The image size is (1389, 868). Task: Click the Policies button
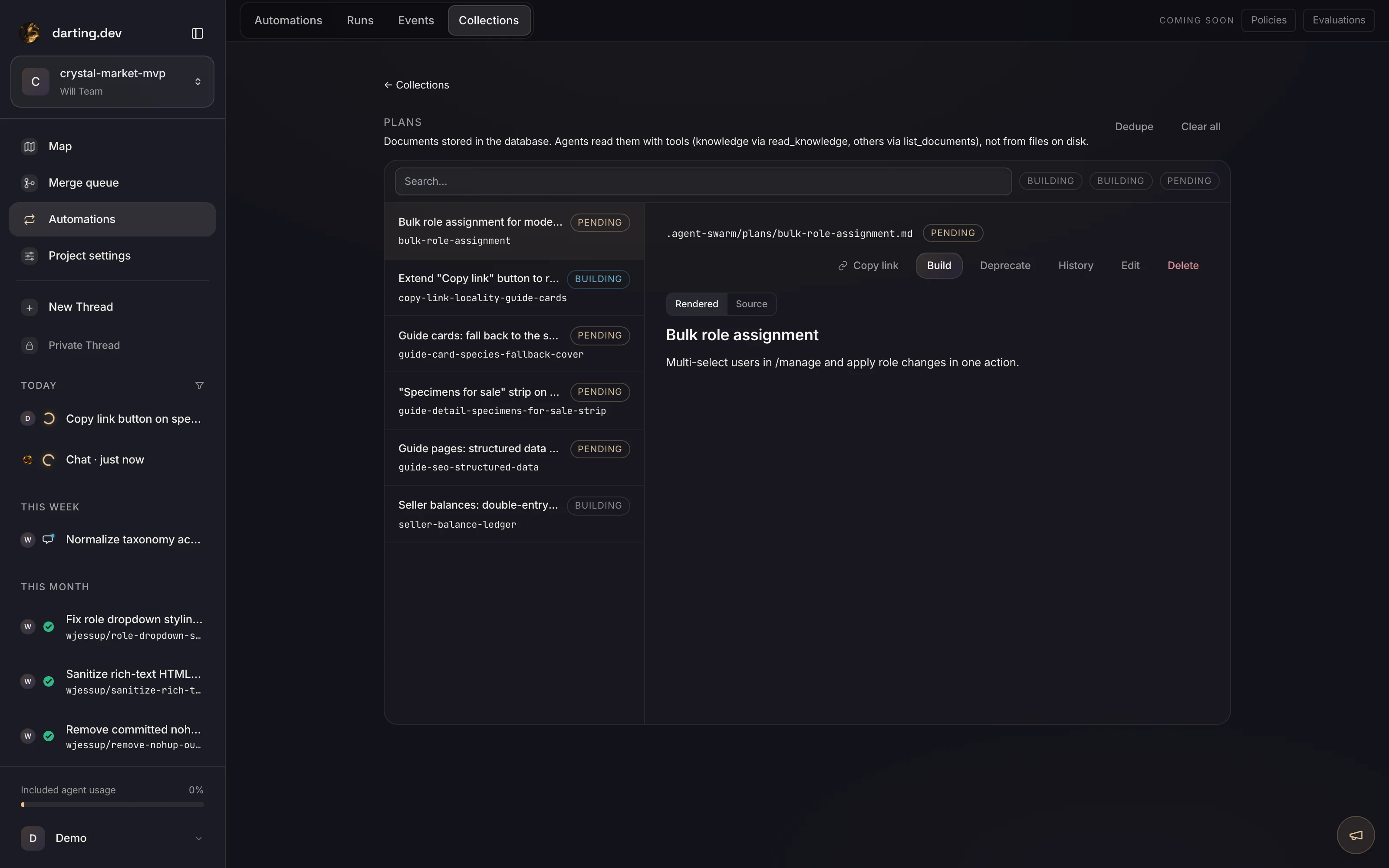1268,20
